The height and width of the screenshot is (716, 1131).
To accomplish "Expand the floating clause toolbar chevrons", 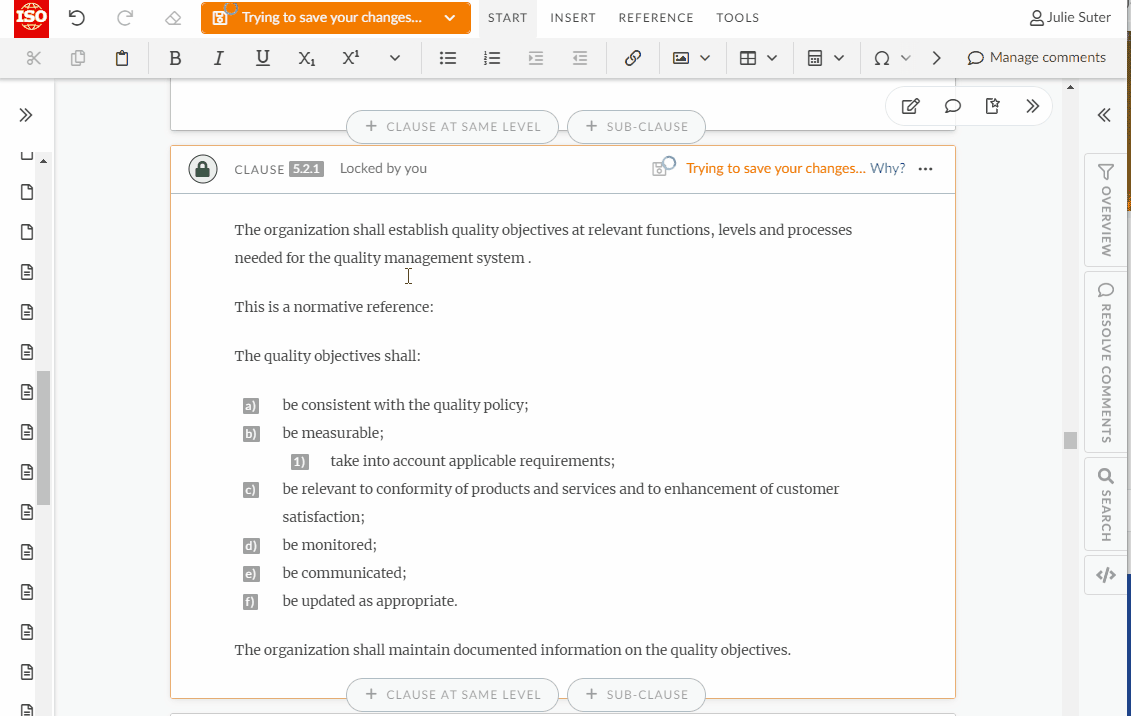I will tap(1033, 107).
